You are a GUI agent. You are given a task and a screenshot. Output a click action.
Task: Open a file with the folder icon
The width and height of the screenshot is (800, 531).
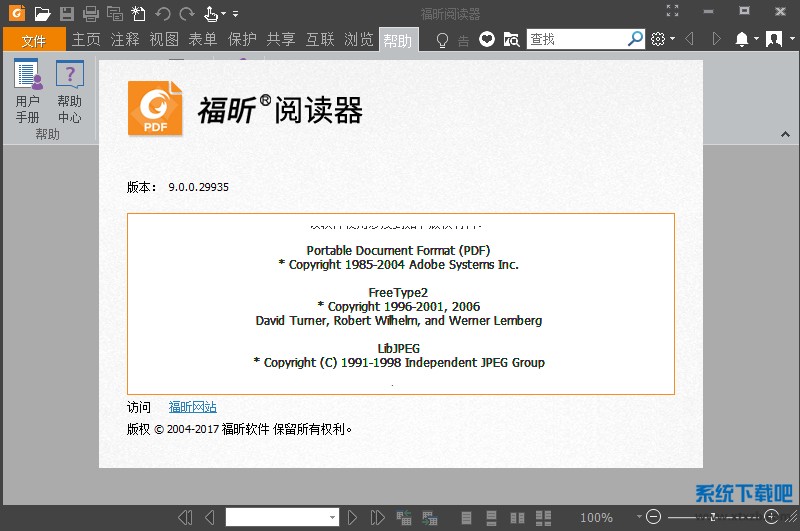coord(42,14)
